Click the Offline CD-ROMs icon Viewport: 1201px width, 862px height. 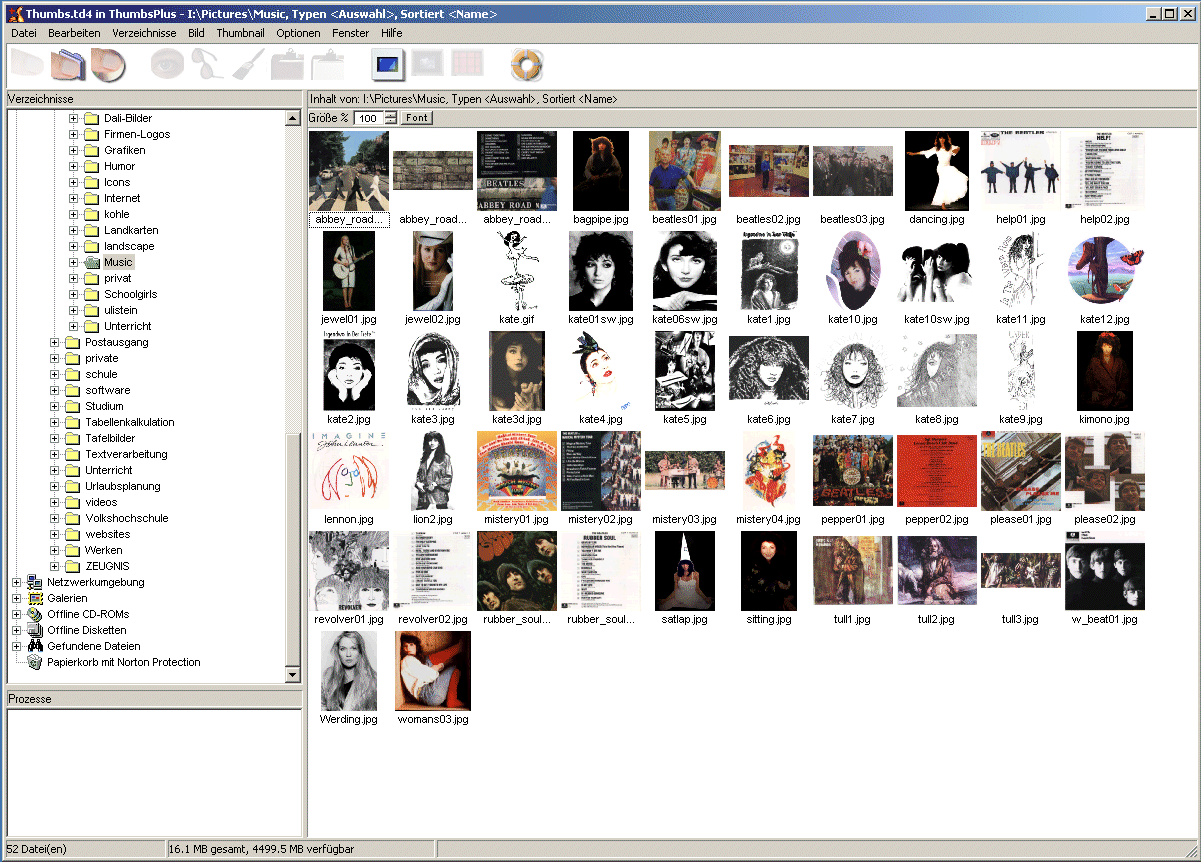point(35,614)
